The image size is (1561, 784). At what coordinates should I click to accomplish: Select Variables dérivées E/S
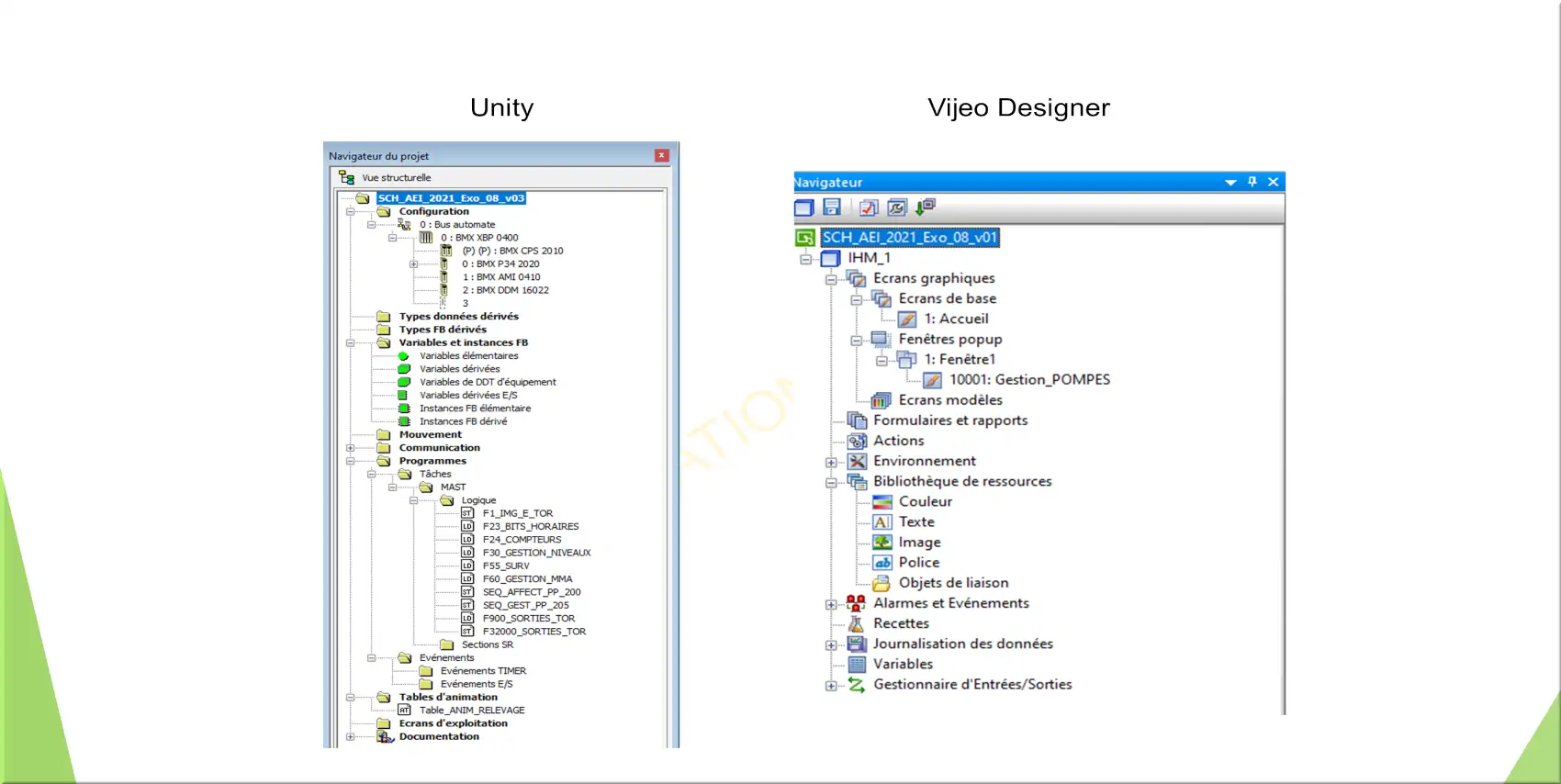tap(468, 396)
